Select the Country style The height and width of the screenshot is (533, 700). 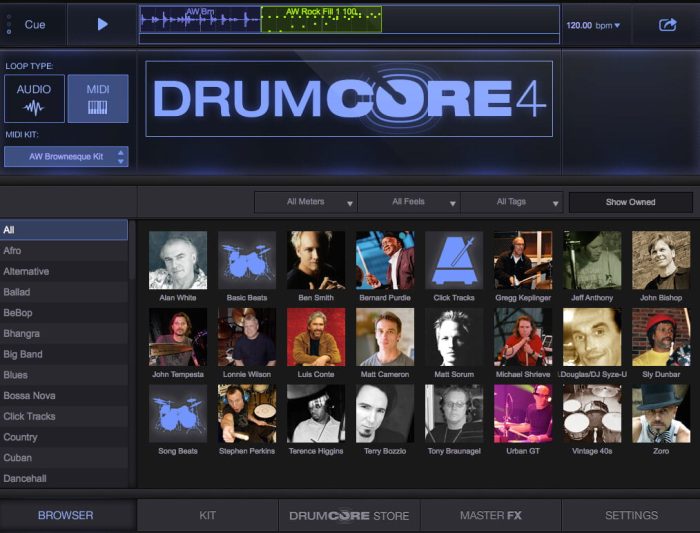(x=64, y=437)
